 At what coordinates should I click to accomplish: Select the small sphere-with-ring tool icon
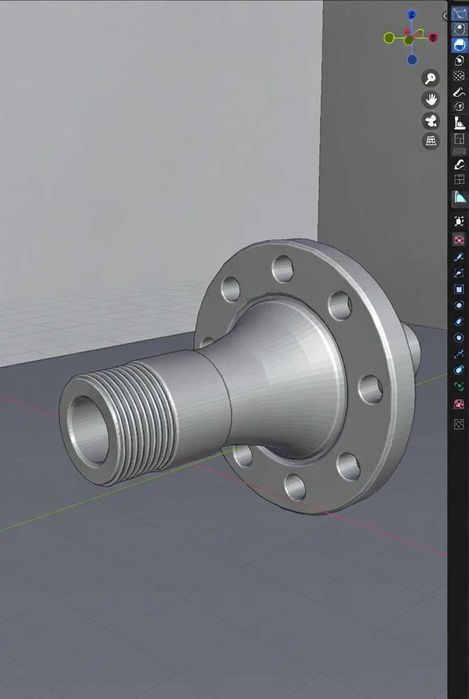click(x=459, y=60)
